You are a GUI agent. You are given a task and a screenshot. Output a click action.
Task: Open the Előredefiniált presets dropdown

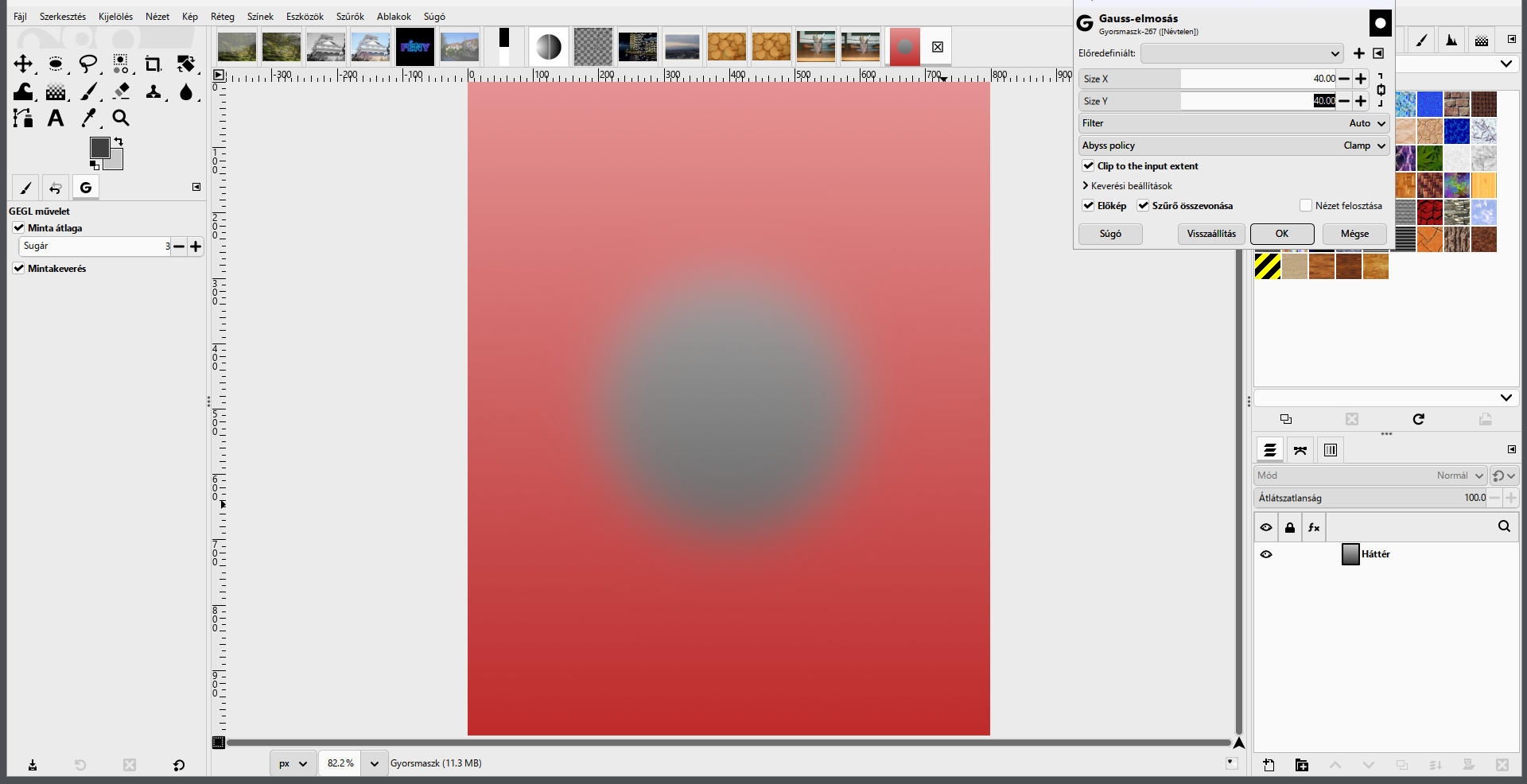tap(1241, 53)
